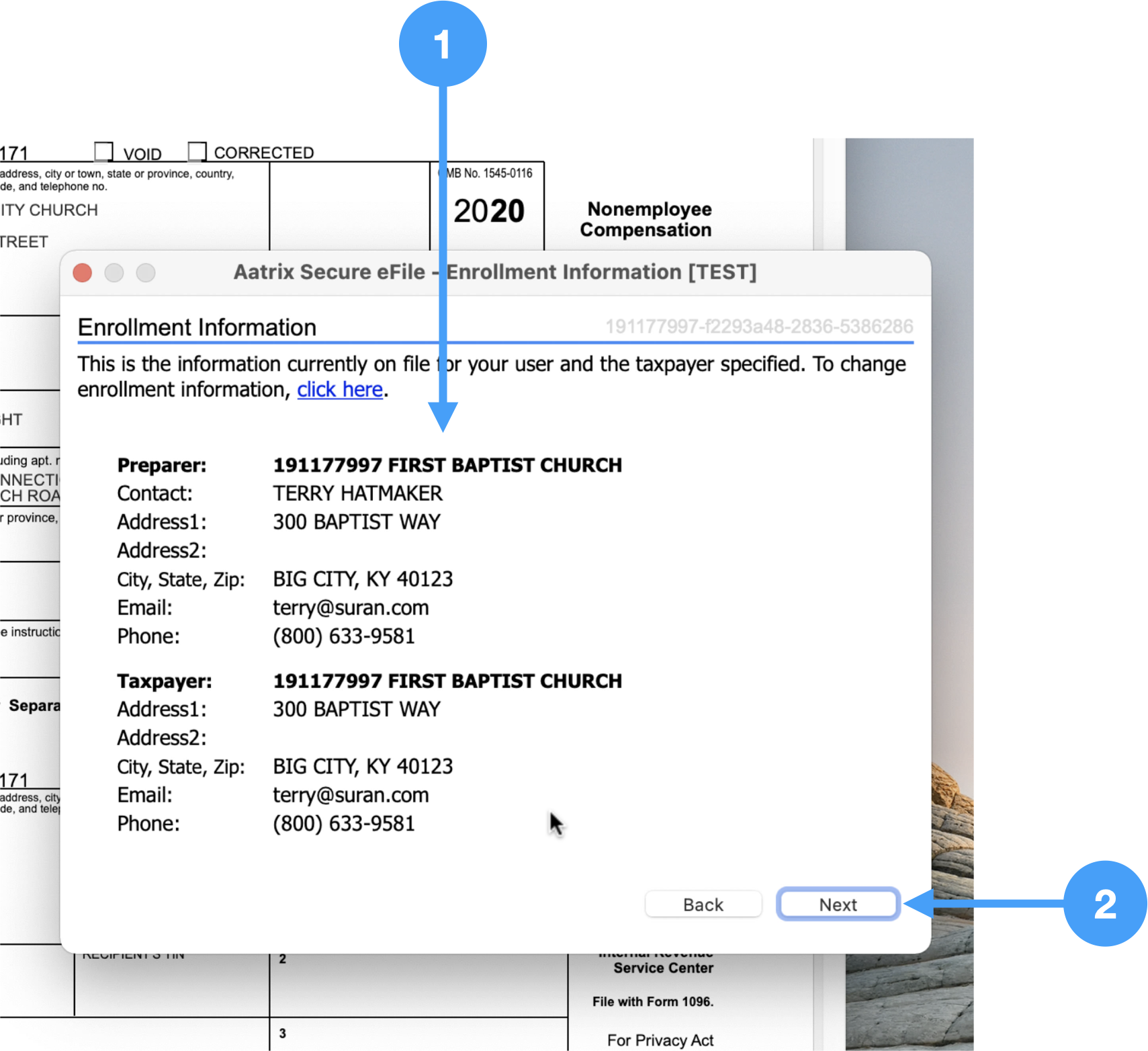The image size is (1148, 1051).
Task: Click the blue step 2 annotation circle
Action: click(x=1104, y=904)
